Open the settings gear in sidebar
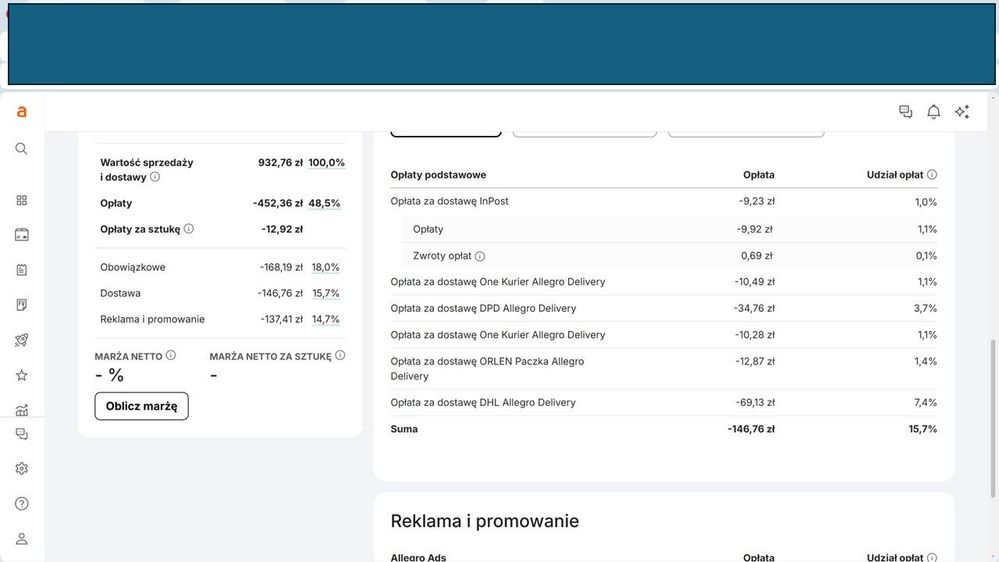999x562 pixels. tap(22, 468)
